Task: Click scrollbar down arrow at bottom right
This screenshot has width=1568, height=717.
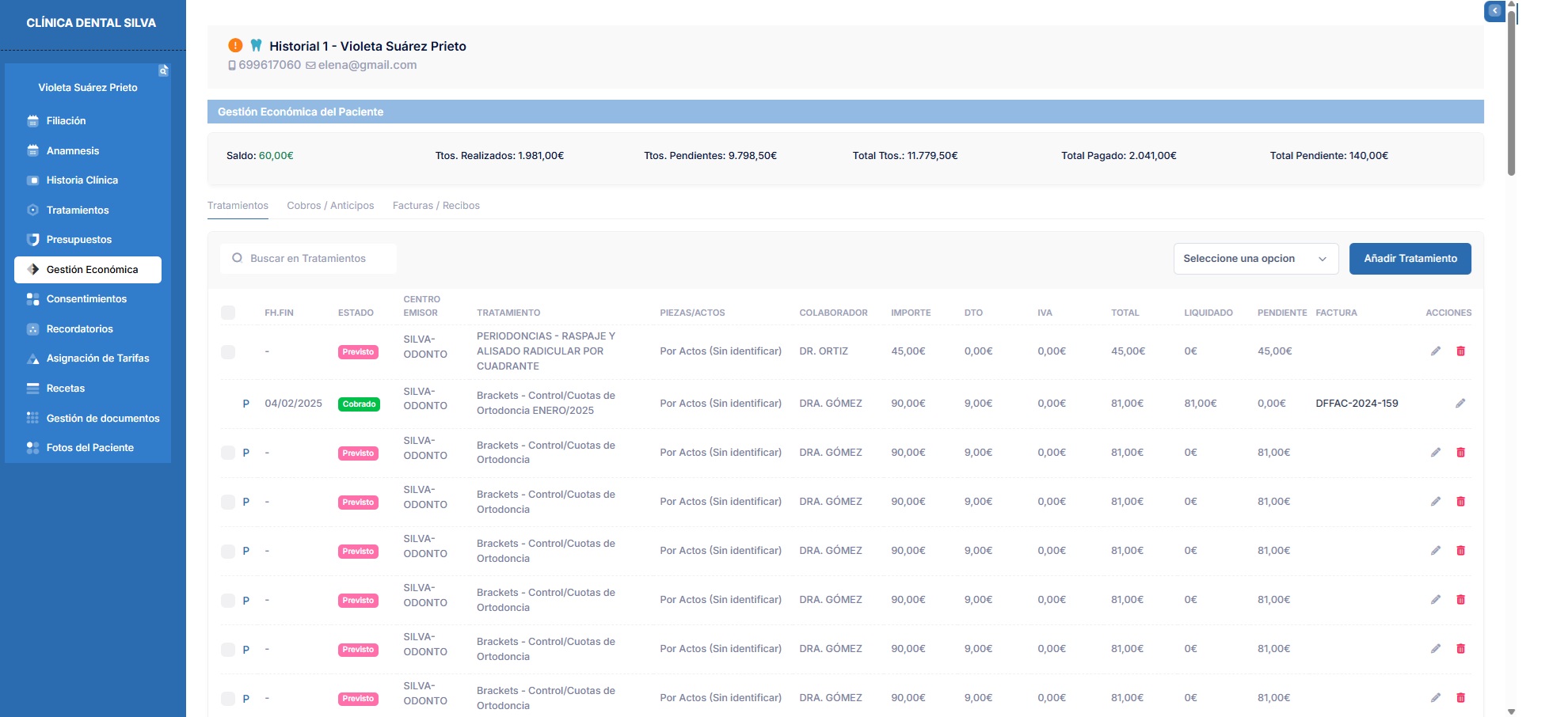Action: tap(1511, 711)
